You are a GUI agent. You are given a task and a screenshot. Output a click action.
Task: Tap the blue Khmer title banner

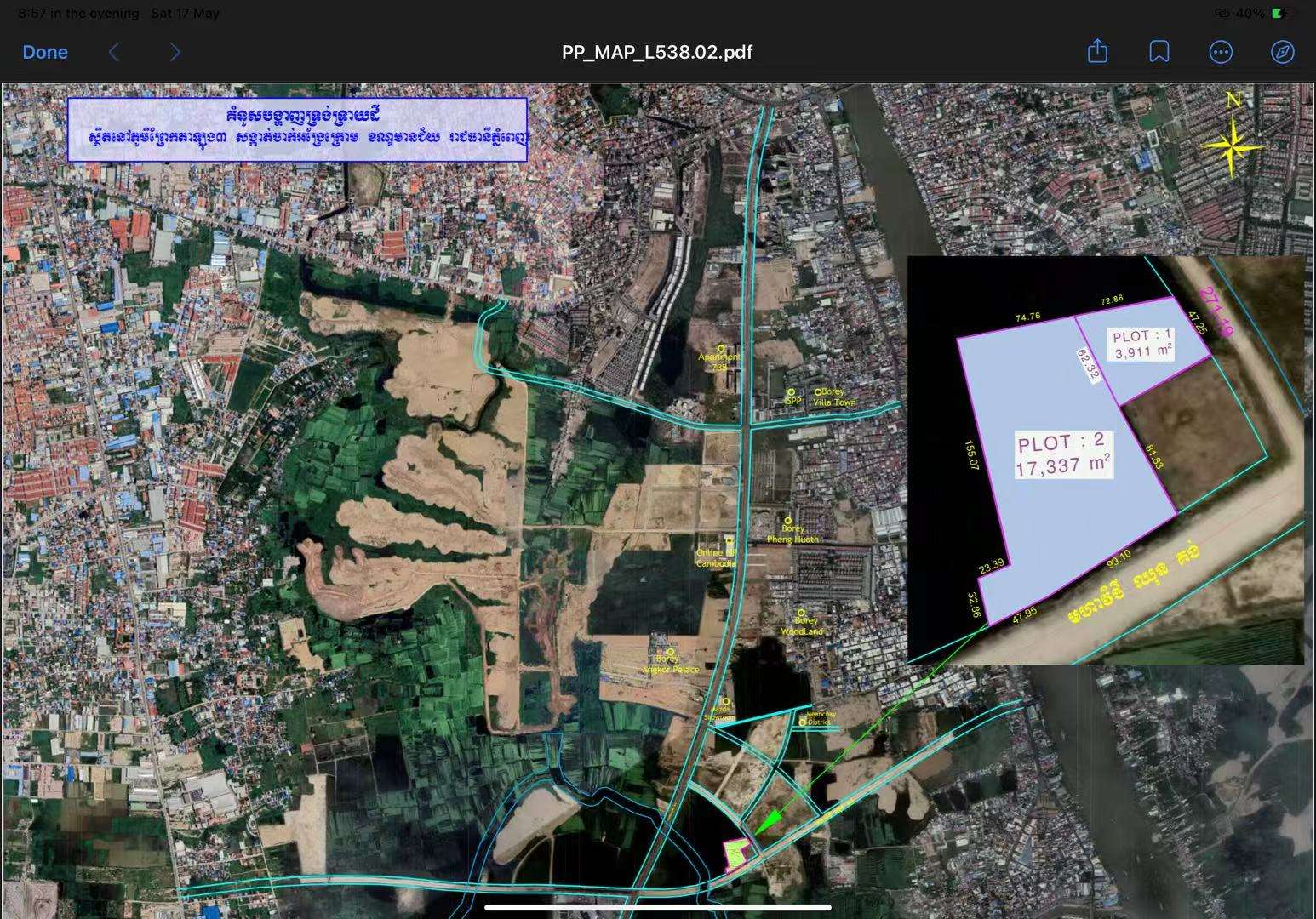pos(297,129)
